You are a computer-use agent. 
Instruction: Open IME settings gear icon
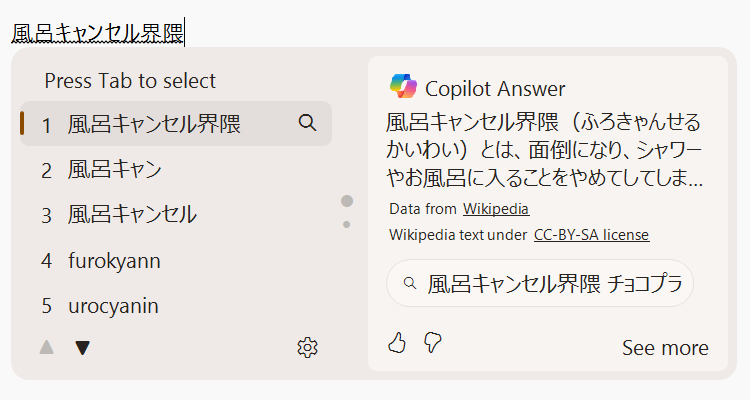point(308,348)
